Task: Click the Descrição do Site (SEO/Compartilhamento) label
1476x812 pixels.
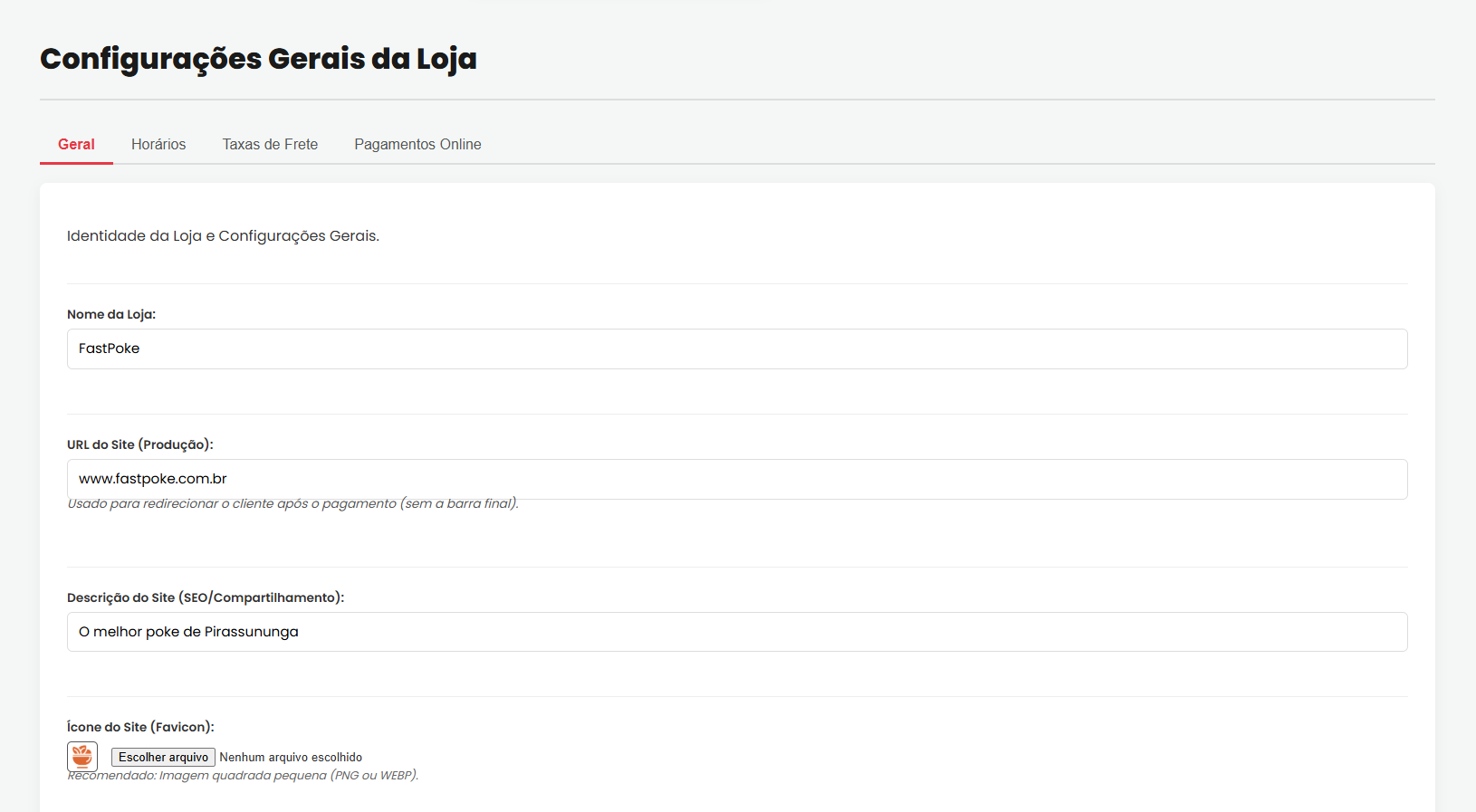Action: pyautogui.click(x=206, y=597)
